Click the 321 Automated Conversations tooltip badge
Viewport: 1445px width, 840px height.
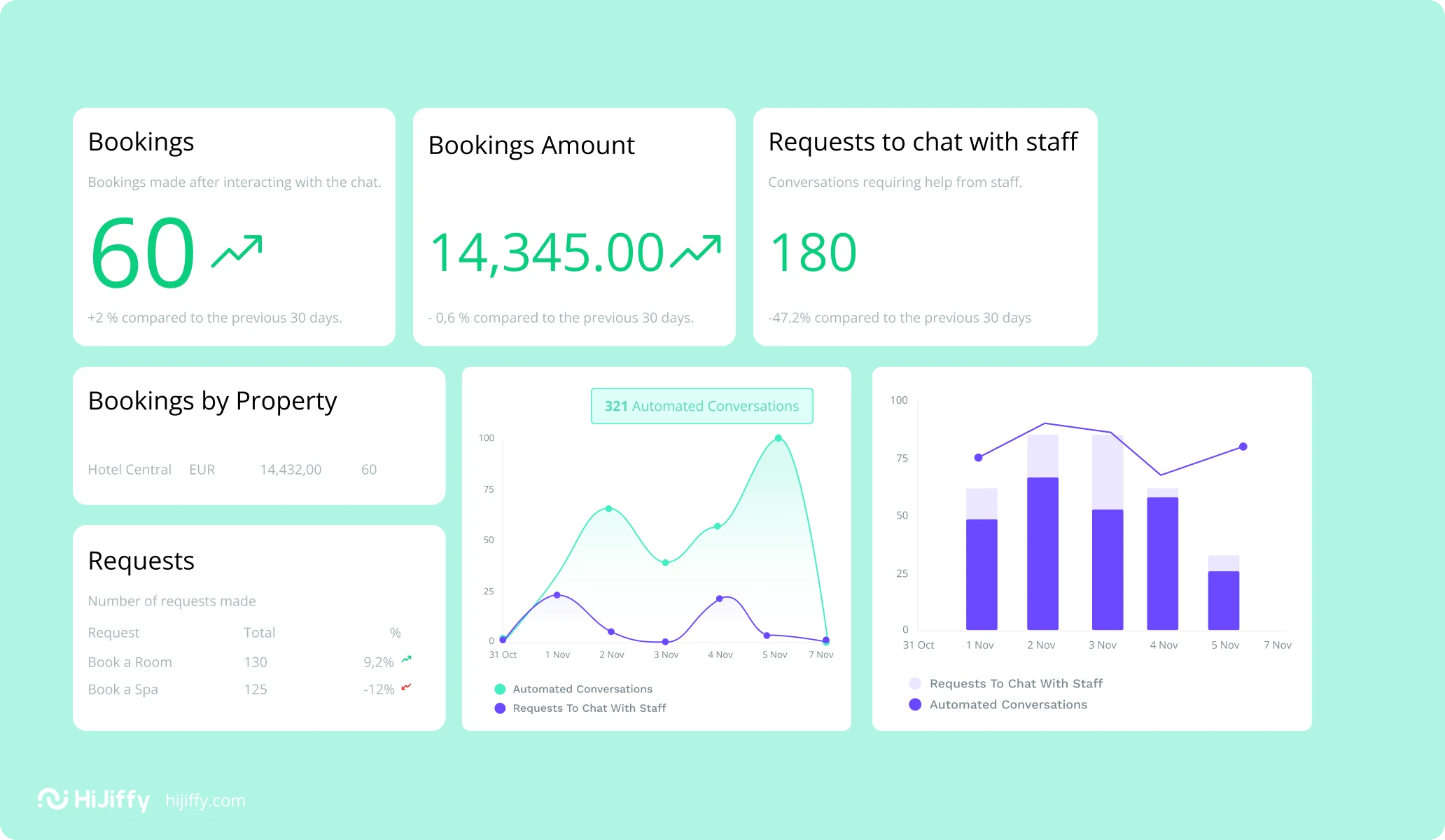[x=701, y=406]
